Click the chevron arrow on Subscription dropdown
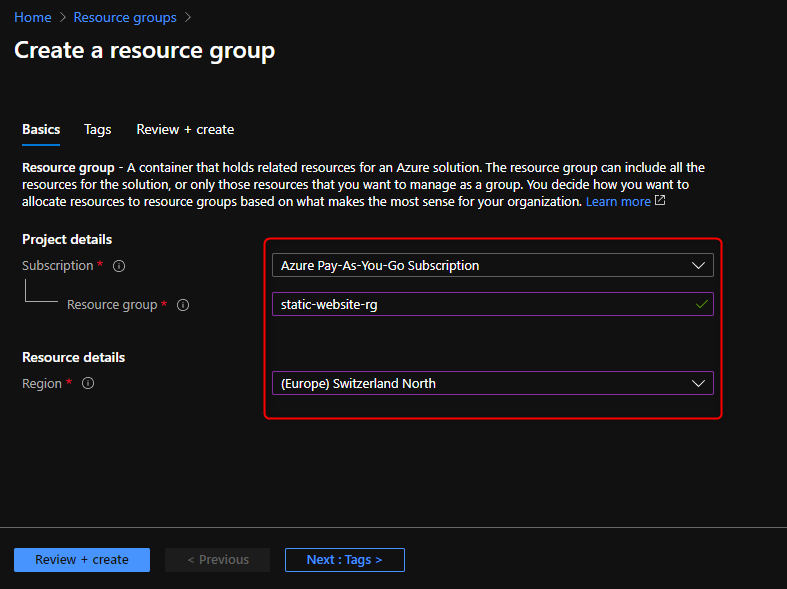The image size is (787, 589). click(698, 266)
